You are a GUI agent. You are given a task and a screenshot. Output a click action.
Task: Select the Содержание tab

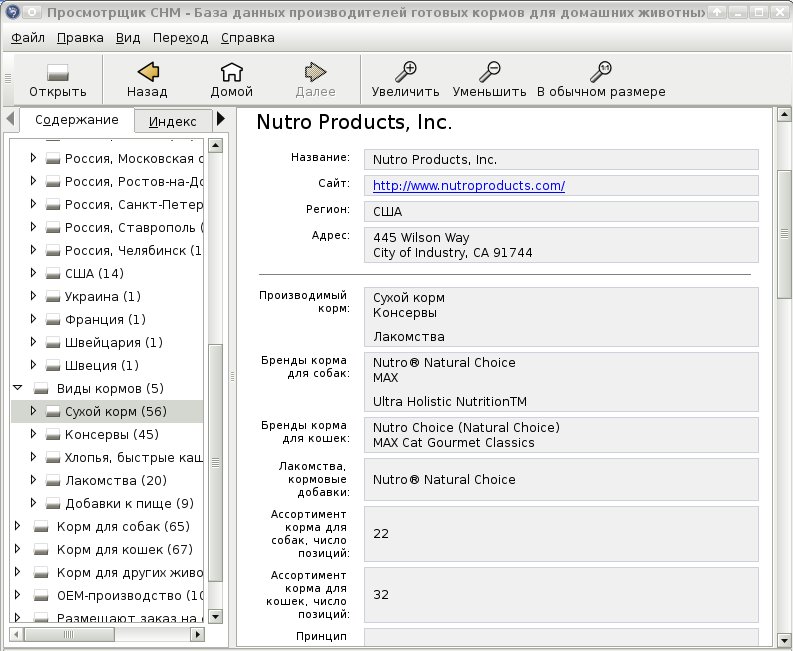[x=77, y=120]
